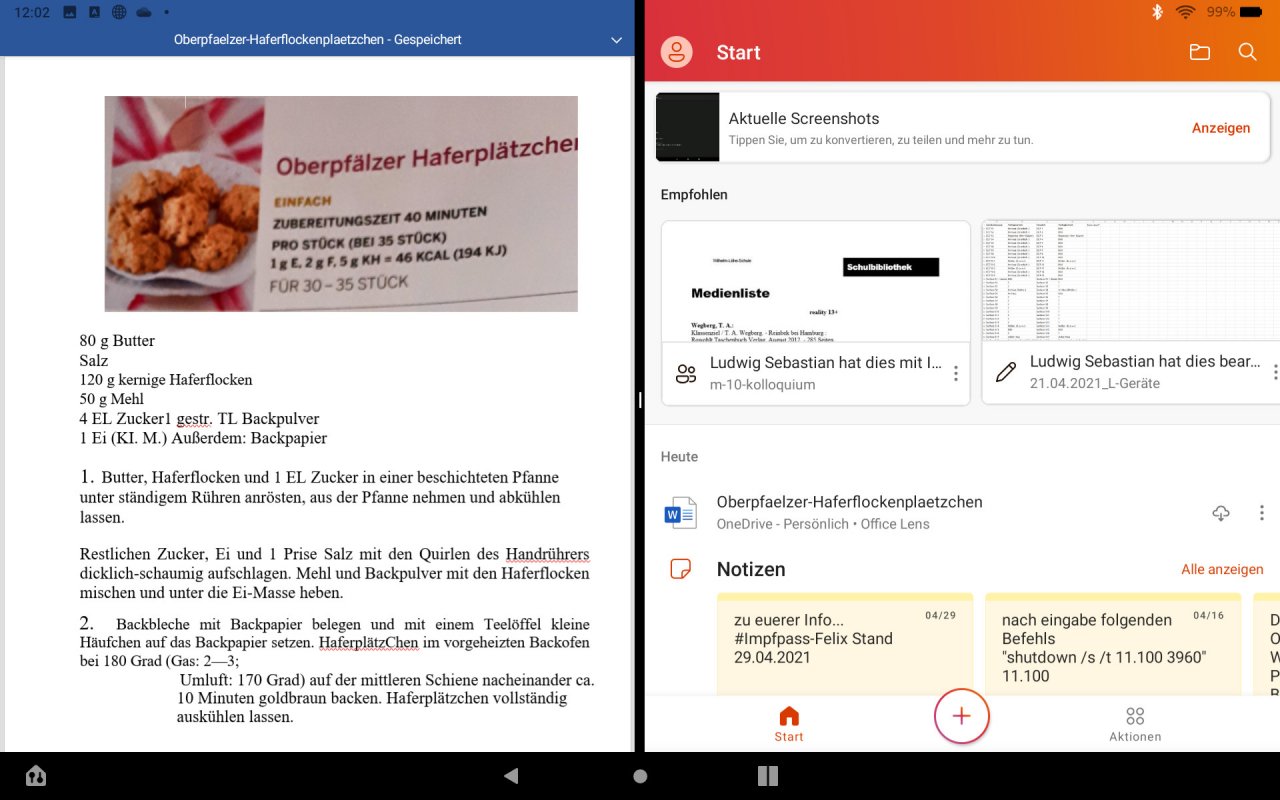Click the cloud notification icon in status bar
The height and width of the screenshot is (800, 1280).
pyautogui.click(x=144, y=12)
